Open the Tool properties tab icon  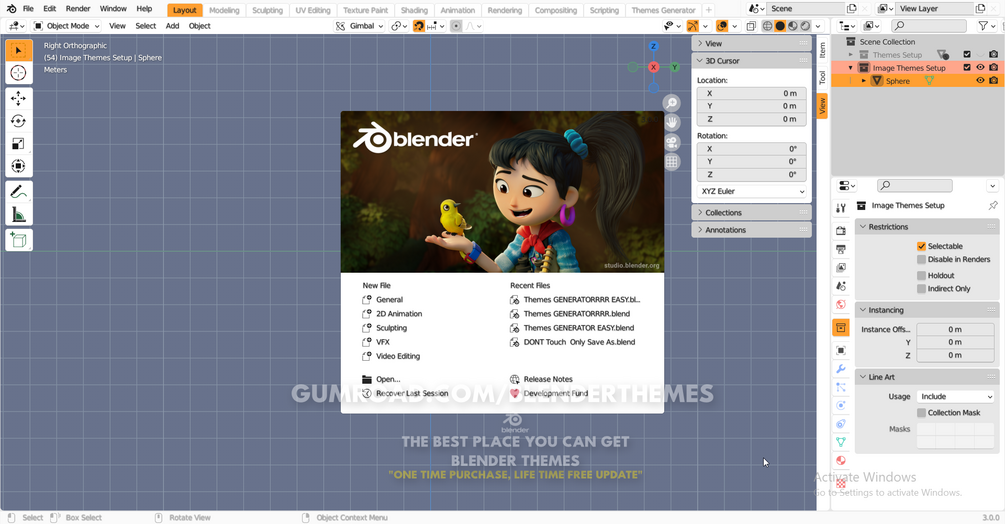pyautogui.click(x=841, y=208)
